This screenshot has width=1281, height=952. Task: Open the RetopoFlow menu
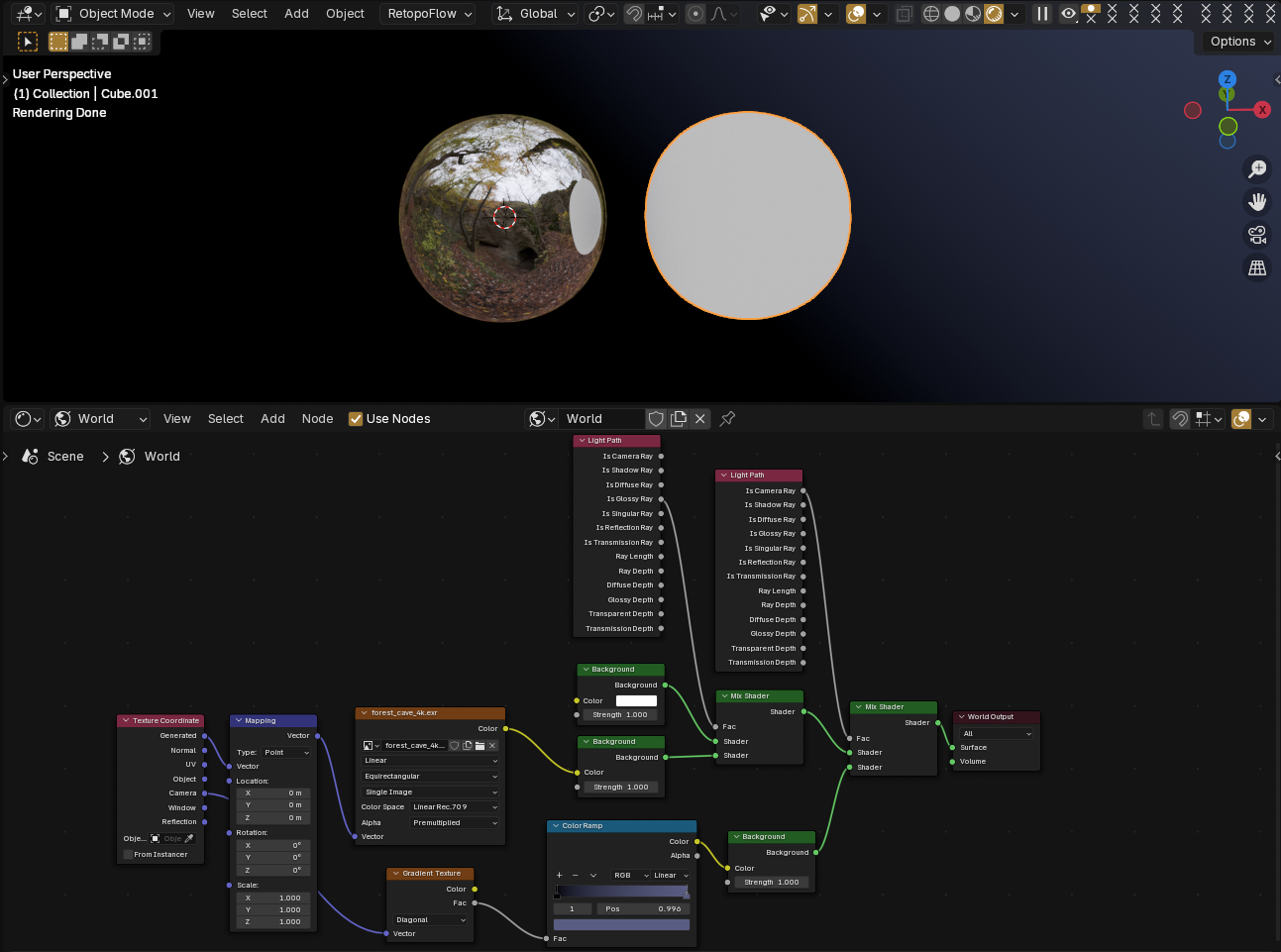(428, 14)
